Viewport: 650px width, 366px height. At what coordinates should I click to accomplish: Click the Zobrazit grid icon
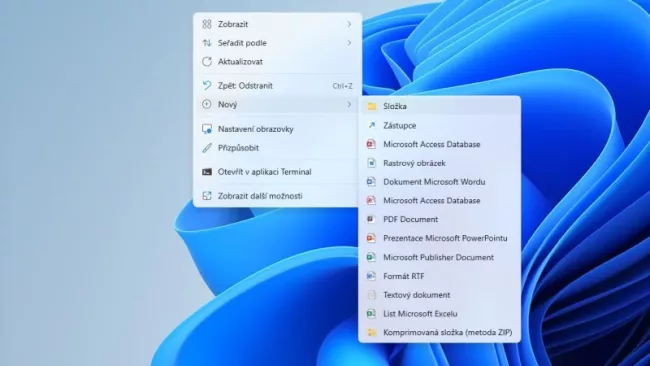click(207, 24)
